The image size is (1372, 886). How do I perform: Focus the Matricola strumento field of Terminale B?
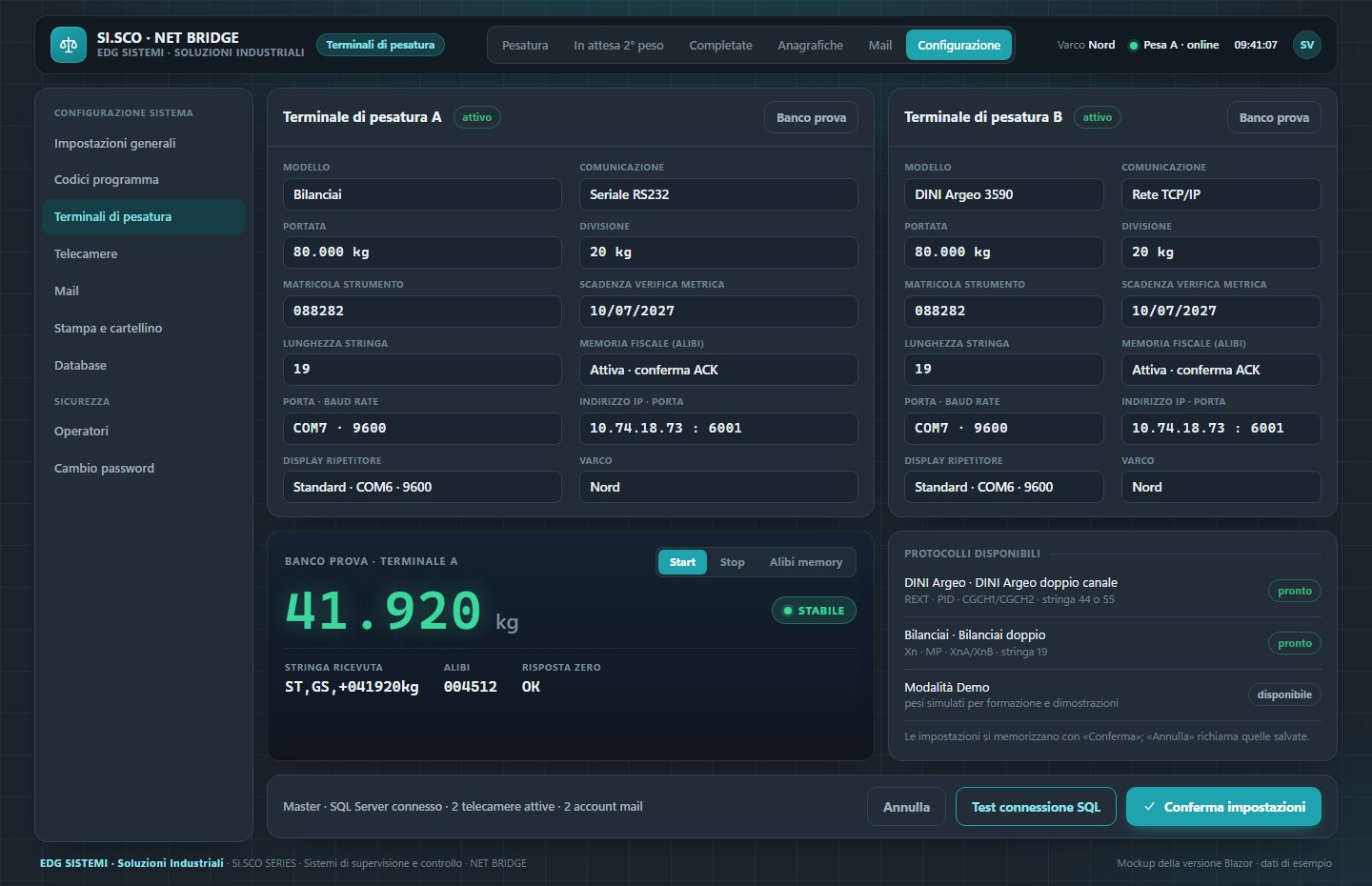point(1004,312)
